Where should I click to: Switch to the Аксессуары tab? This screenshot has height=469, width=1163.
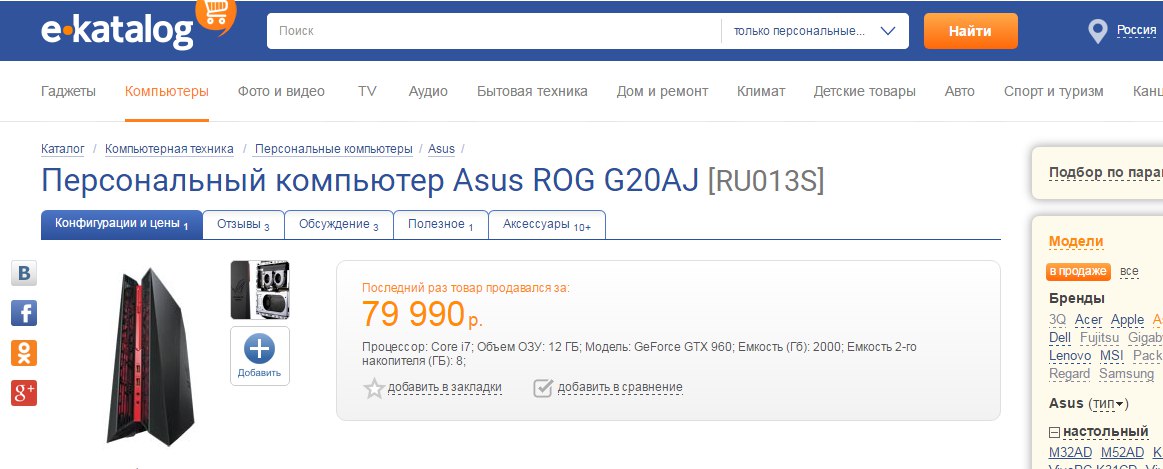[546, 225]
